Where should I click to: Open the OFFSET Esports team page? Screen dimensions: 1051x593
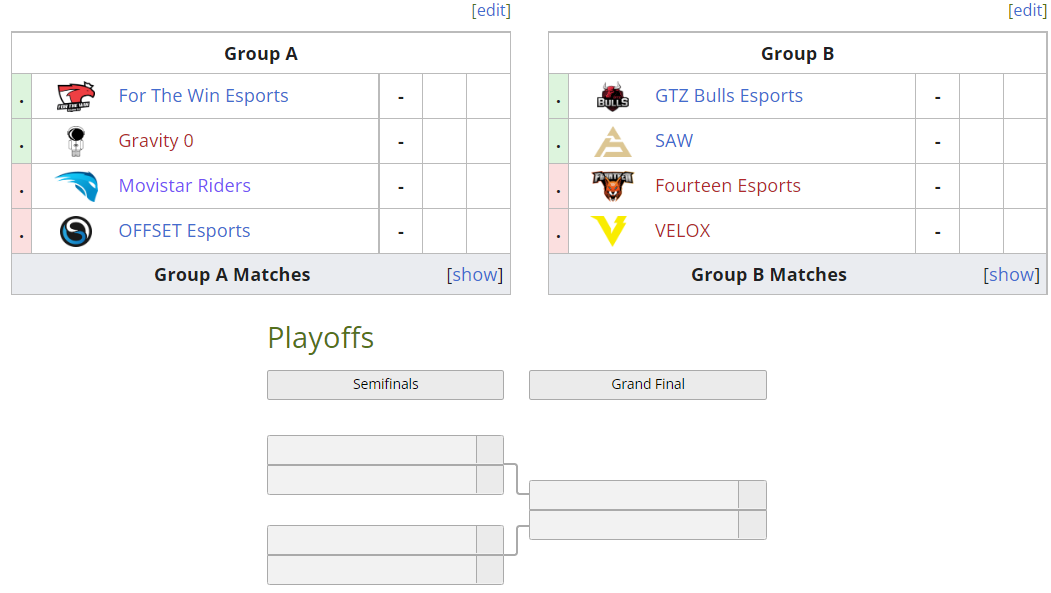click(x=184, y=230)
